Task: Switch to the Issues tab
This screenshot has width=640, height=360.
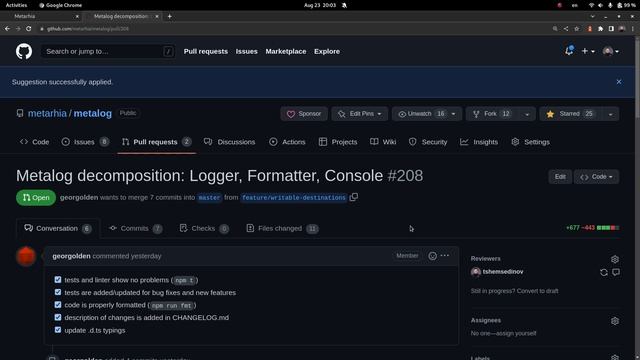Action: (85, 142)
